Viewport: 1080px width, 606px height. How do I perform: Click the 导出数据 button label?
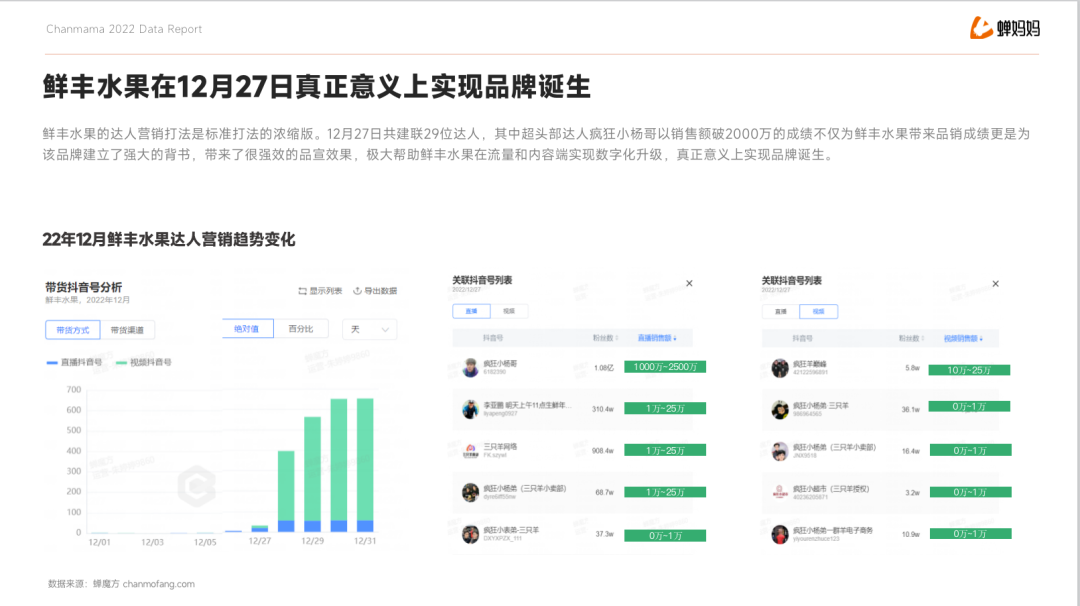(380, 291)
